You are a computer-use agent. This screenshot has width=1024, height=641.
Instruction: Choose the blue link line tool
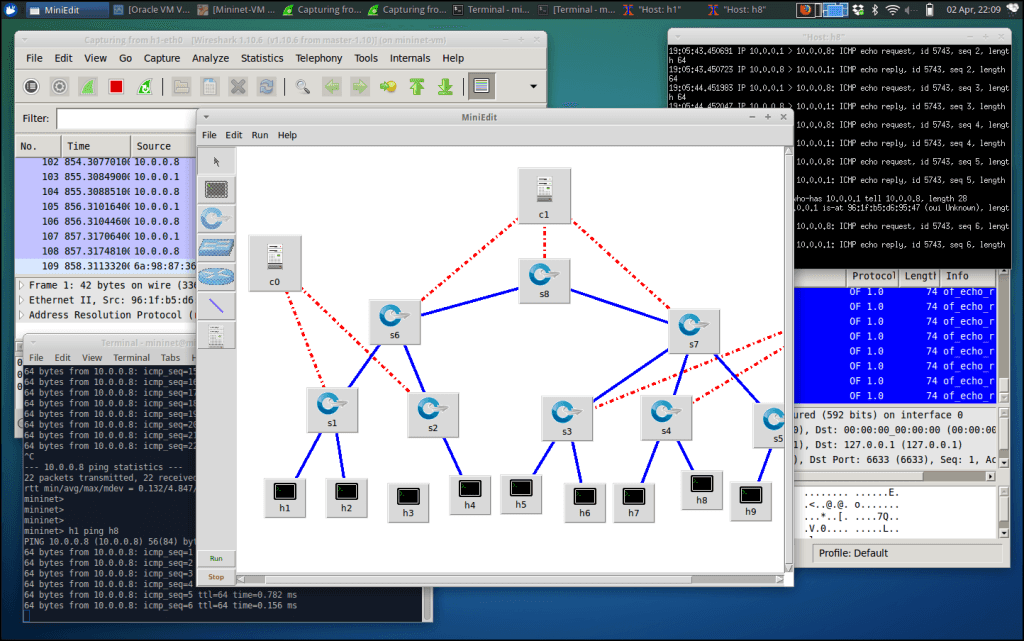coord(216,305)
